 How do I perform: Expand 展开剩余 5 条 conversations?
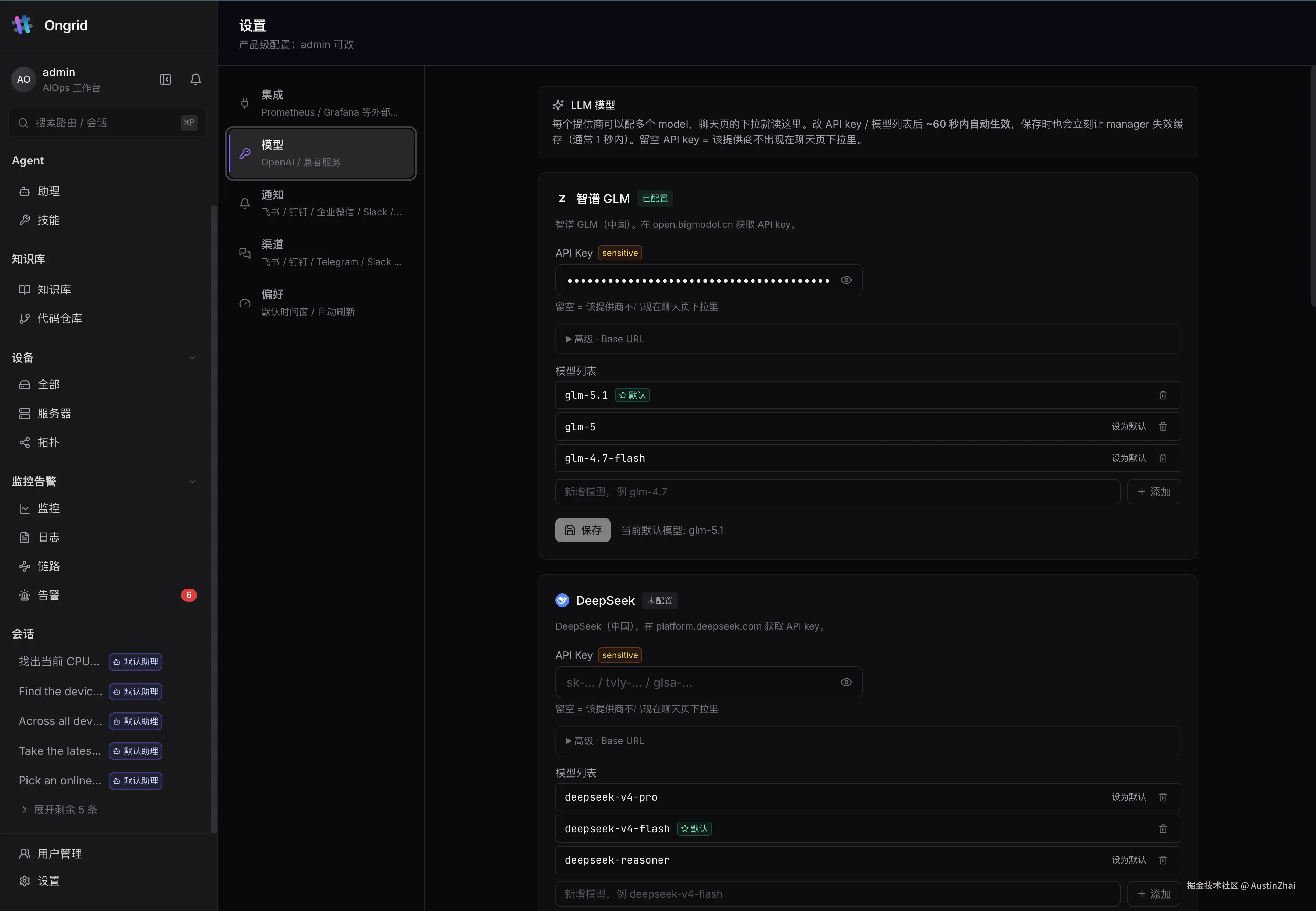click(x=60, y=810)
